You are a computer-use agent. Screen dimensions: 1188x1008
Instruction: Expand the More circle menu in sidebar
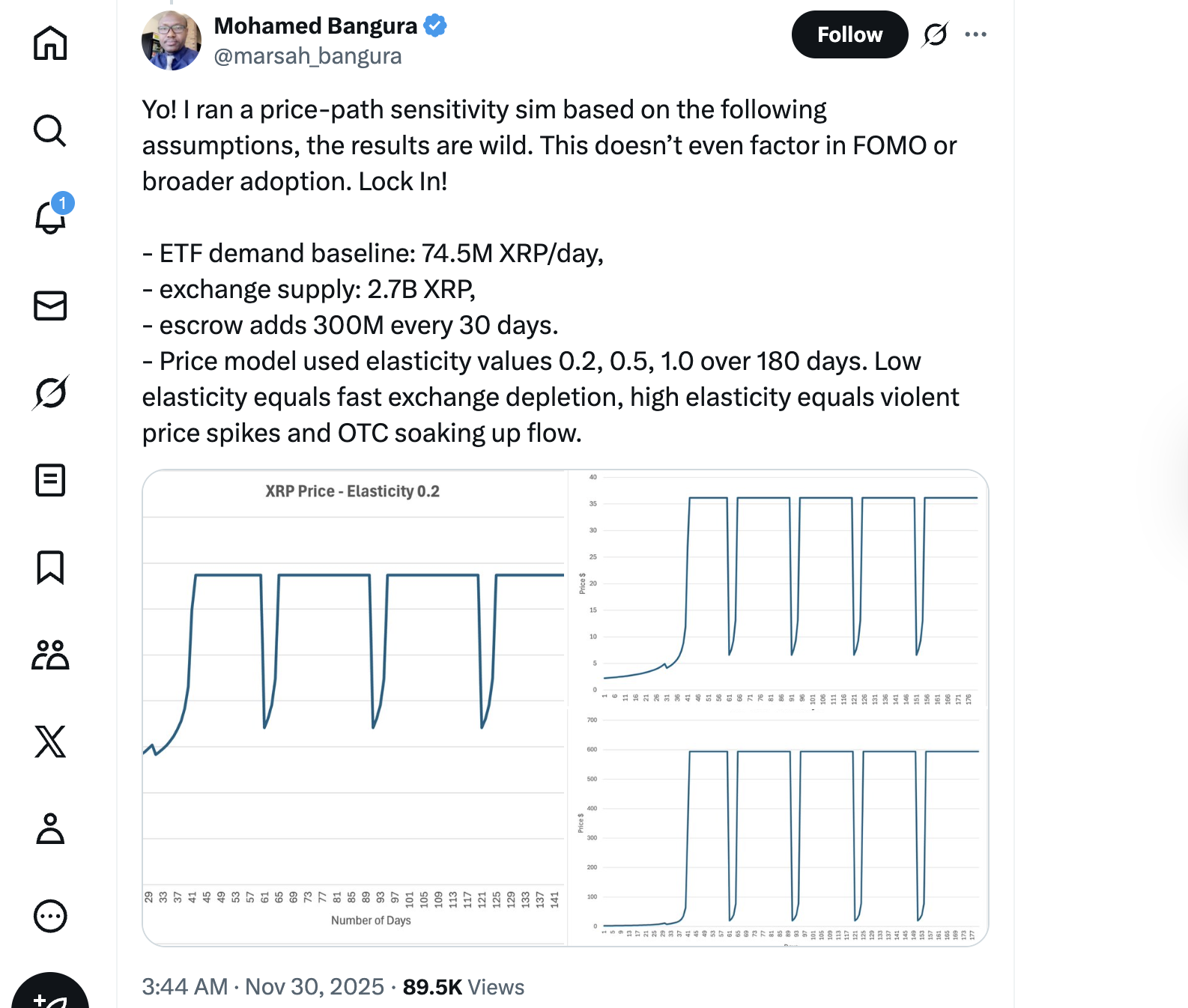tap(50, 916)
